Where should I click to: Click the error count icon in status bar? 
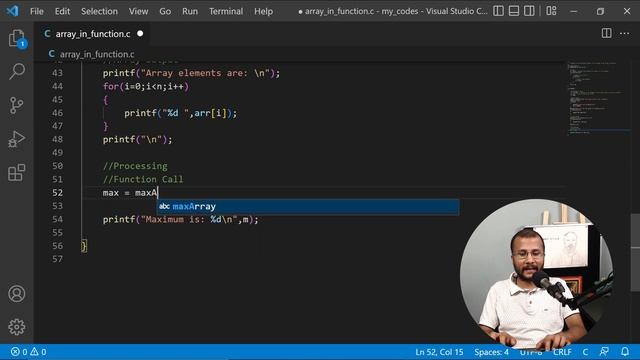[x=15, y=351]
